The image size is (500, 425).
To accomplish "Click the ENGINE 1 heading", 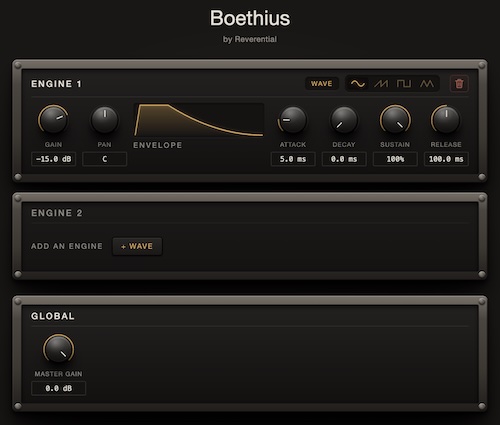I will coord(56,84).
